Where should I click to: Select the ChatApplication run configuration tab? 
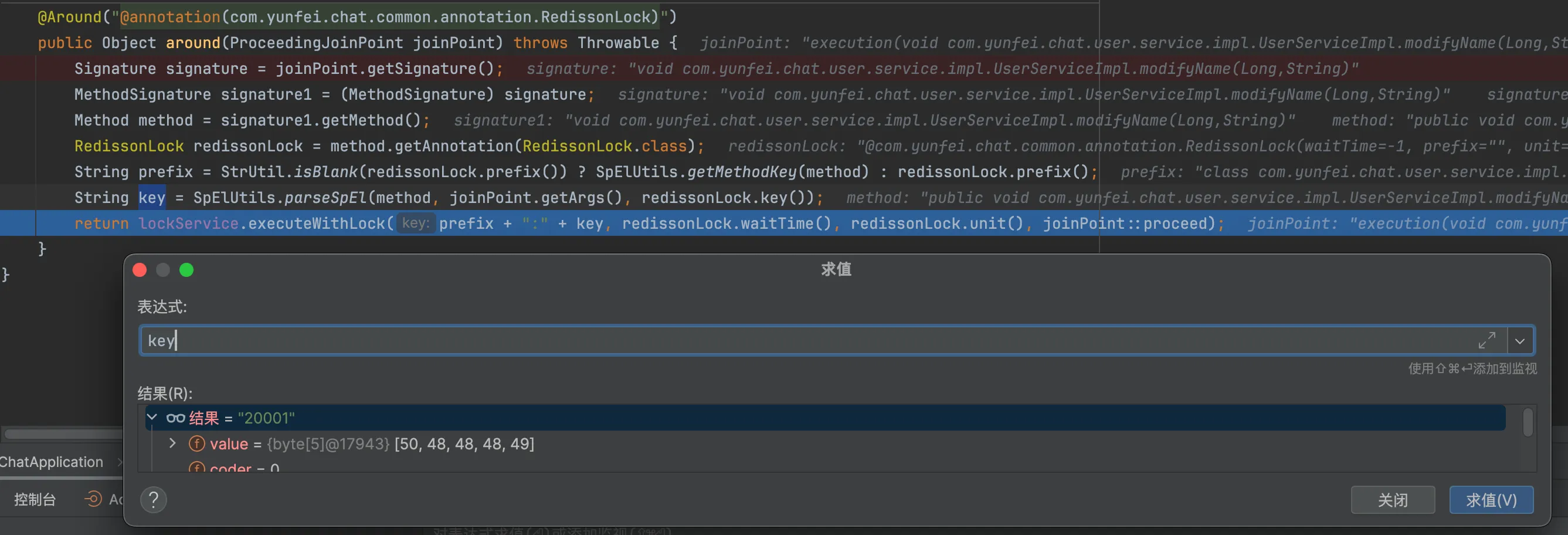click(52, 462)
